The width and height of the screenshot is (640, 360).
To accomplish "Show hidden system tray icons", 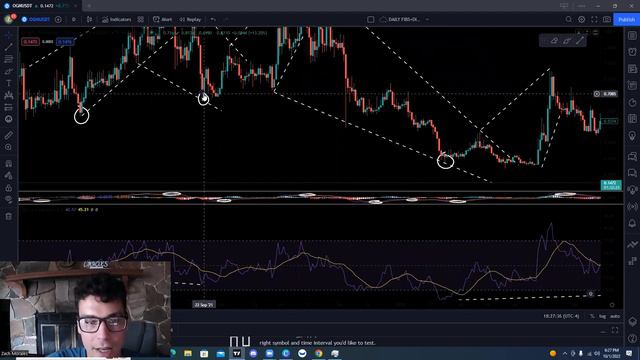I will click(x=565, y=353).
